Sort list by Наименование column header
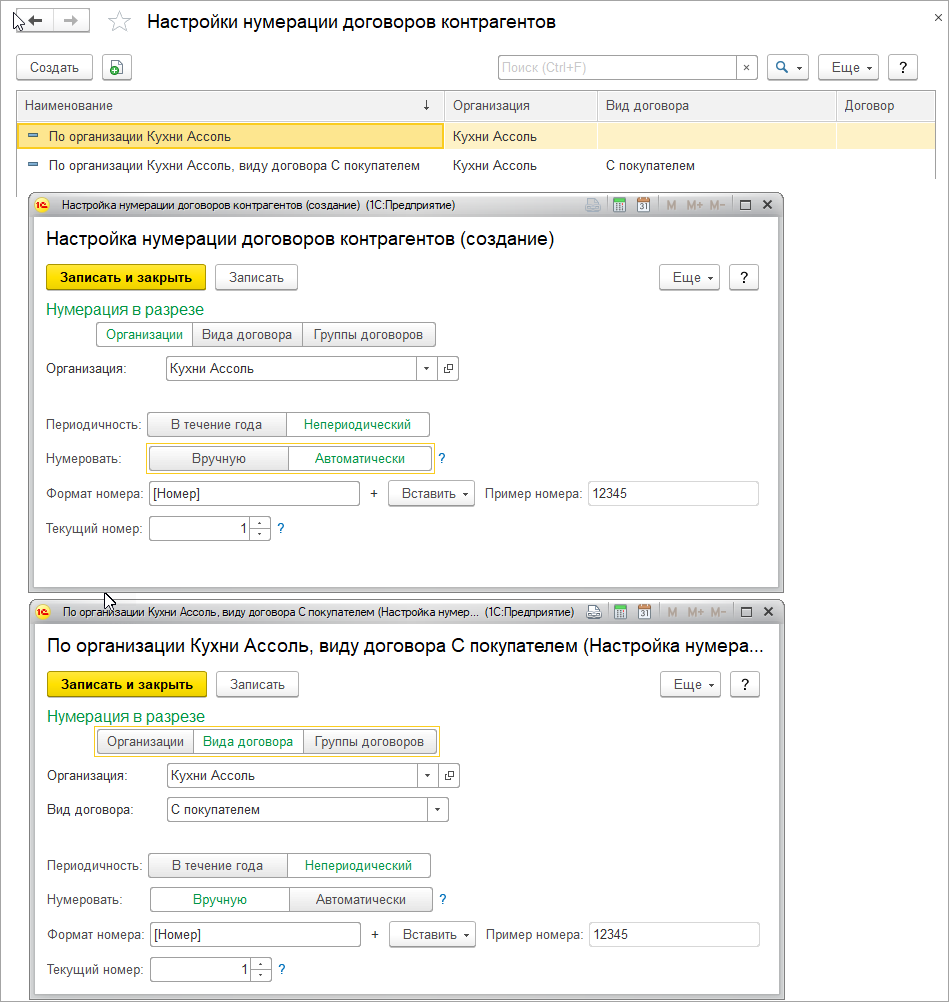 [x=230, y=105]
